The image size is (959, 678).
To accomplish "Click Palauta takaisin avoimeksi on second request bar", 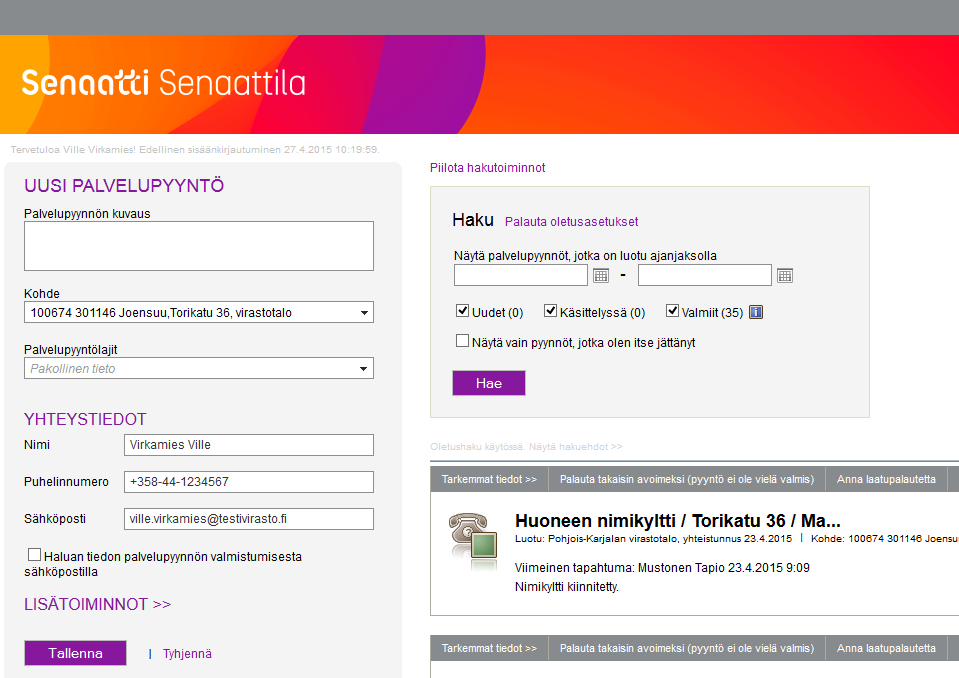I will pos(687,648).
